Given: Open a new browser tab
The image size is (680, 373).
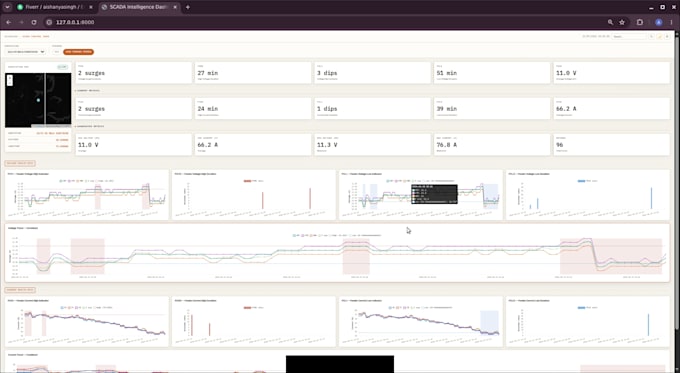Looking at the screenshot, I should (x=188, y=7).
